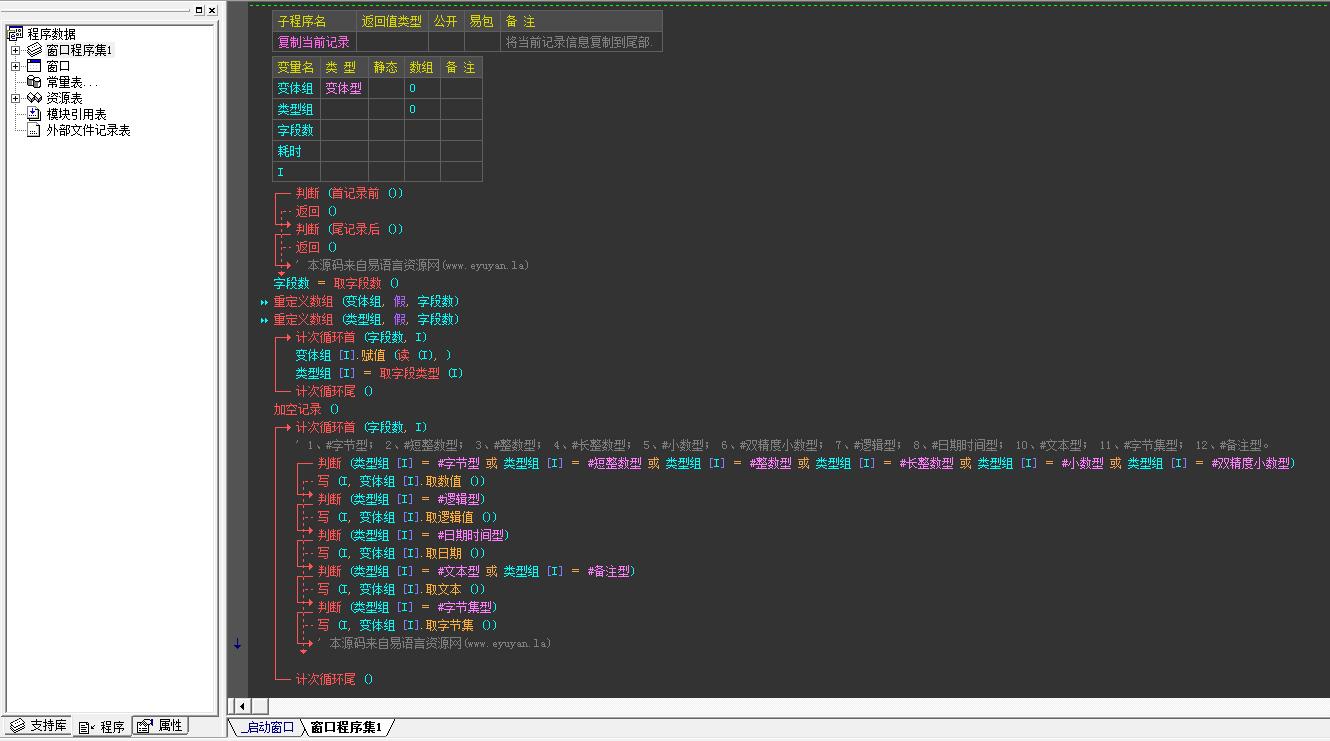Click the 外部文件记录表 document icon
Viewport: 1330px width, 741px height.
(34, 130)
